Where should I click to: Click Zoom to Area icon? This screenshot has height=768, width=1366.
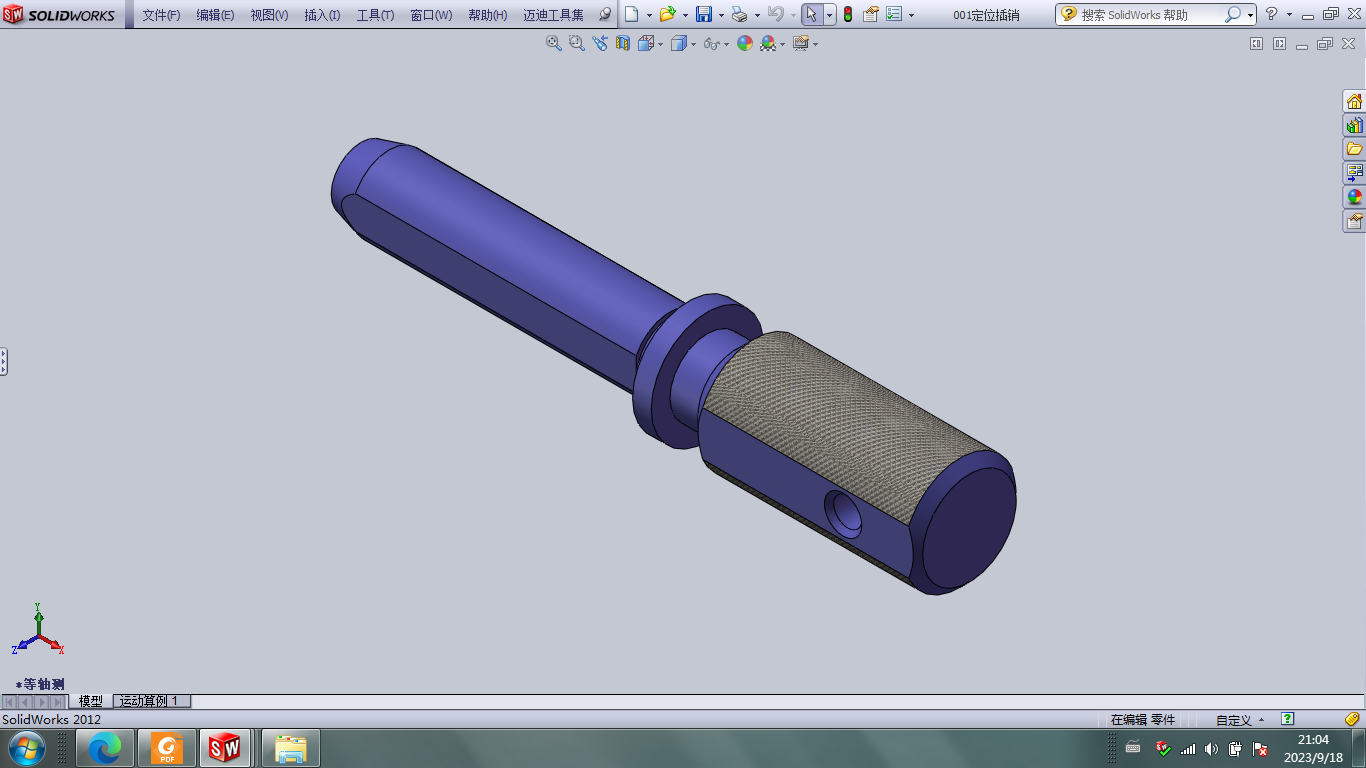click(x=576, y=43)
